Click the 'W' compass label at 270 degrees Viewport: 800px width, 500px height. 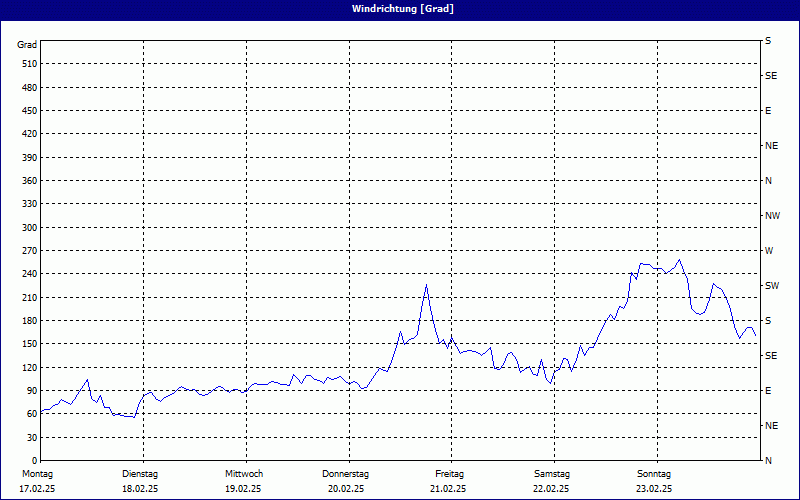[769, 251]
